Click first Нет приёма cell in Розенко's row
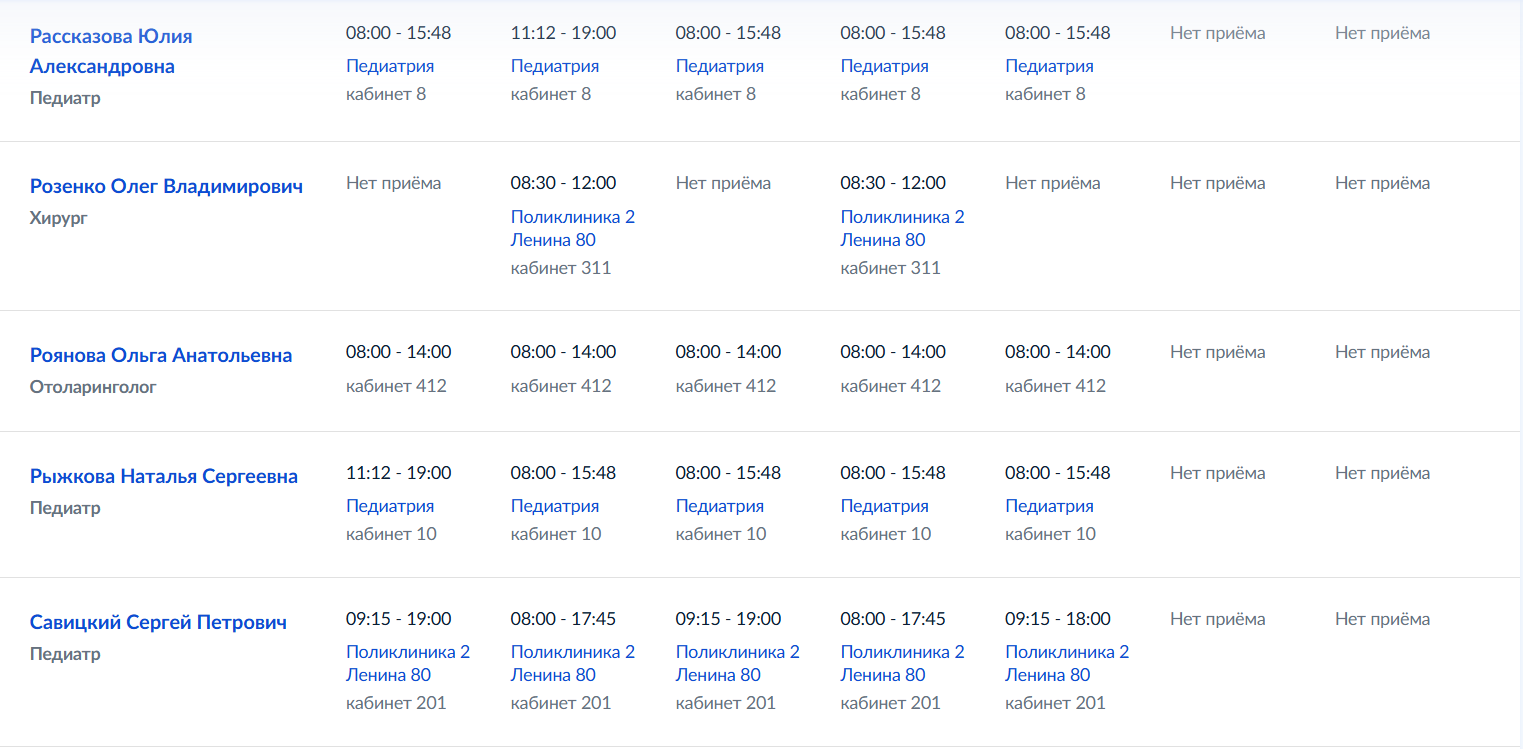 393,183
